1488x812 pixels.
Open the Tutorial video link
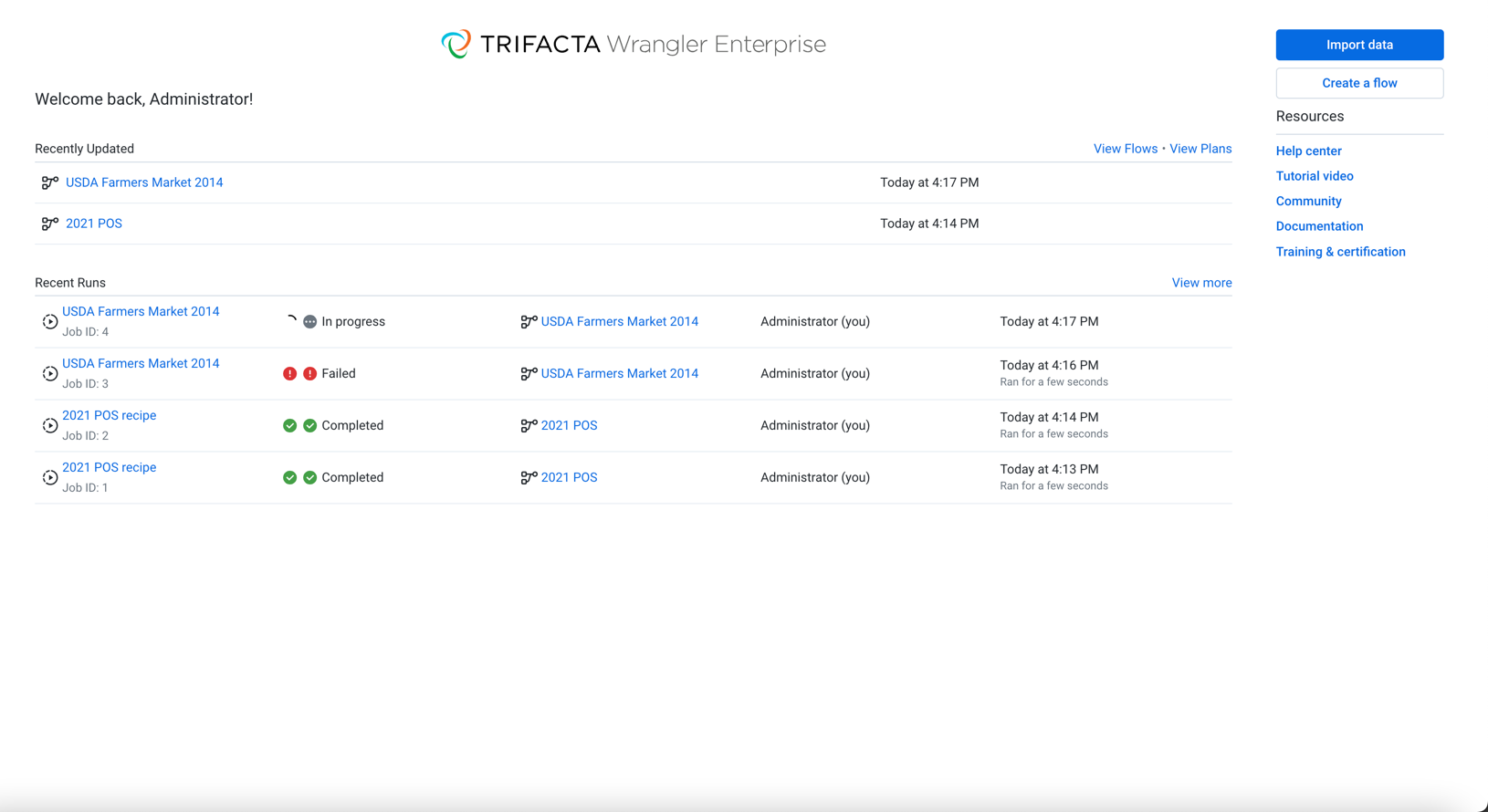tap(1315, 176)
